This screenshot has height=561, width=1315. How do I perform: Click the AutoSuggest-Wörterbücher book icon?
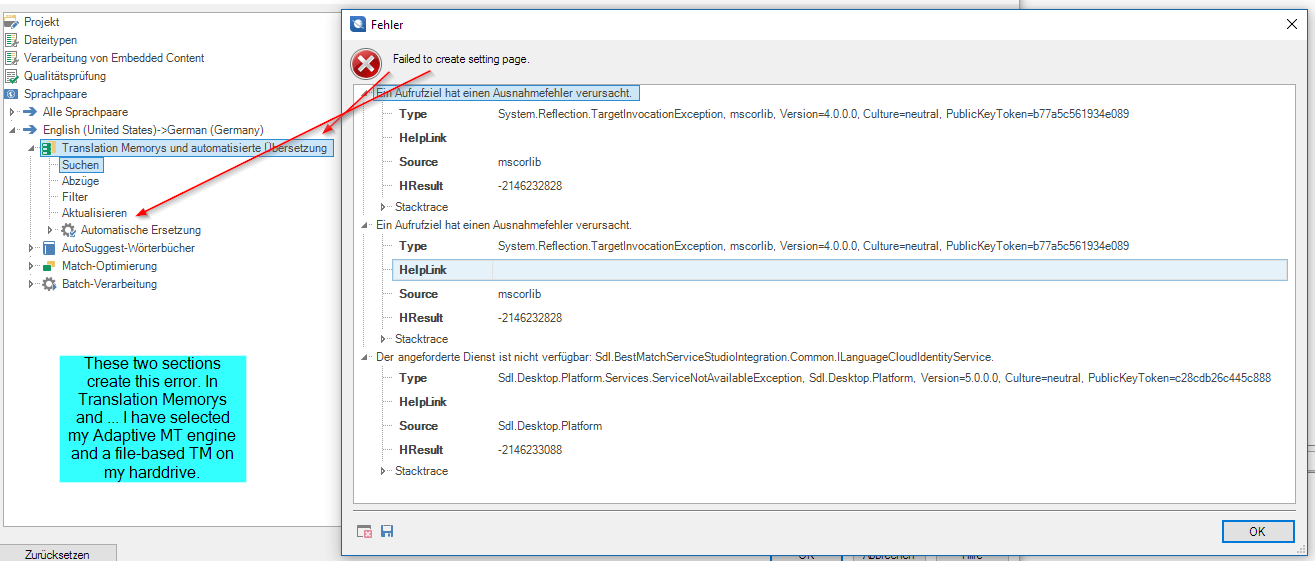(x=49, y=248)
